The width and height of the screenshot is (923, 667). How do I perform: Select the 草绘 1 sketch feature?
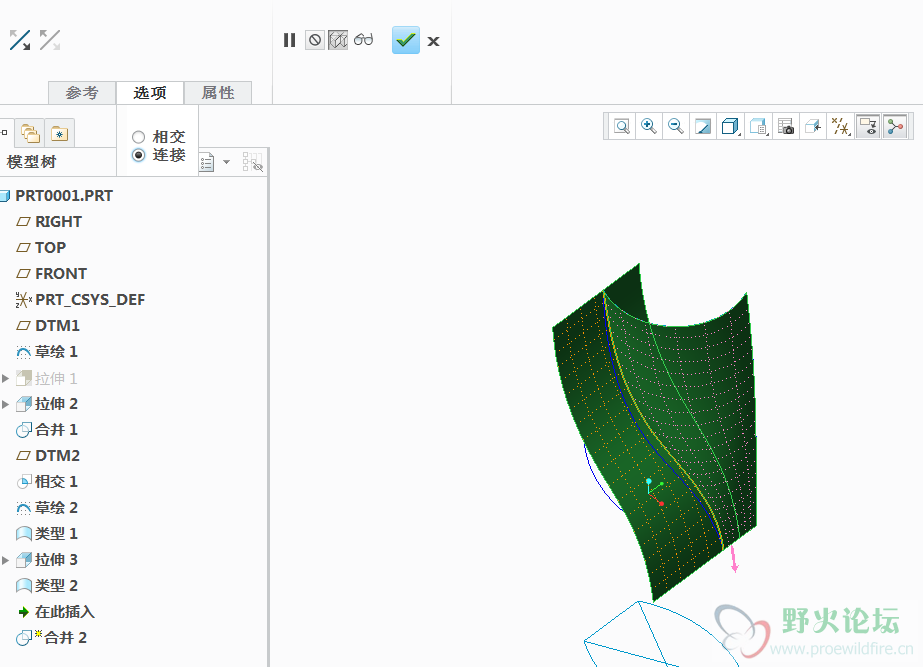tap(56, 351)
